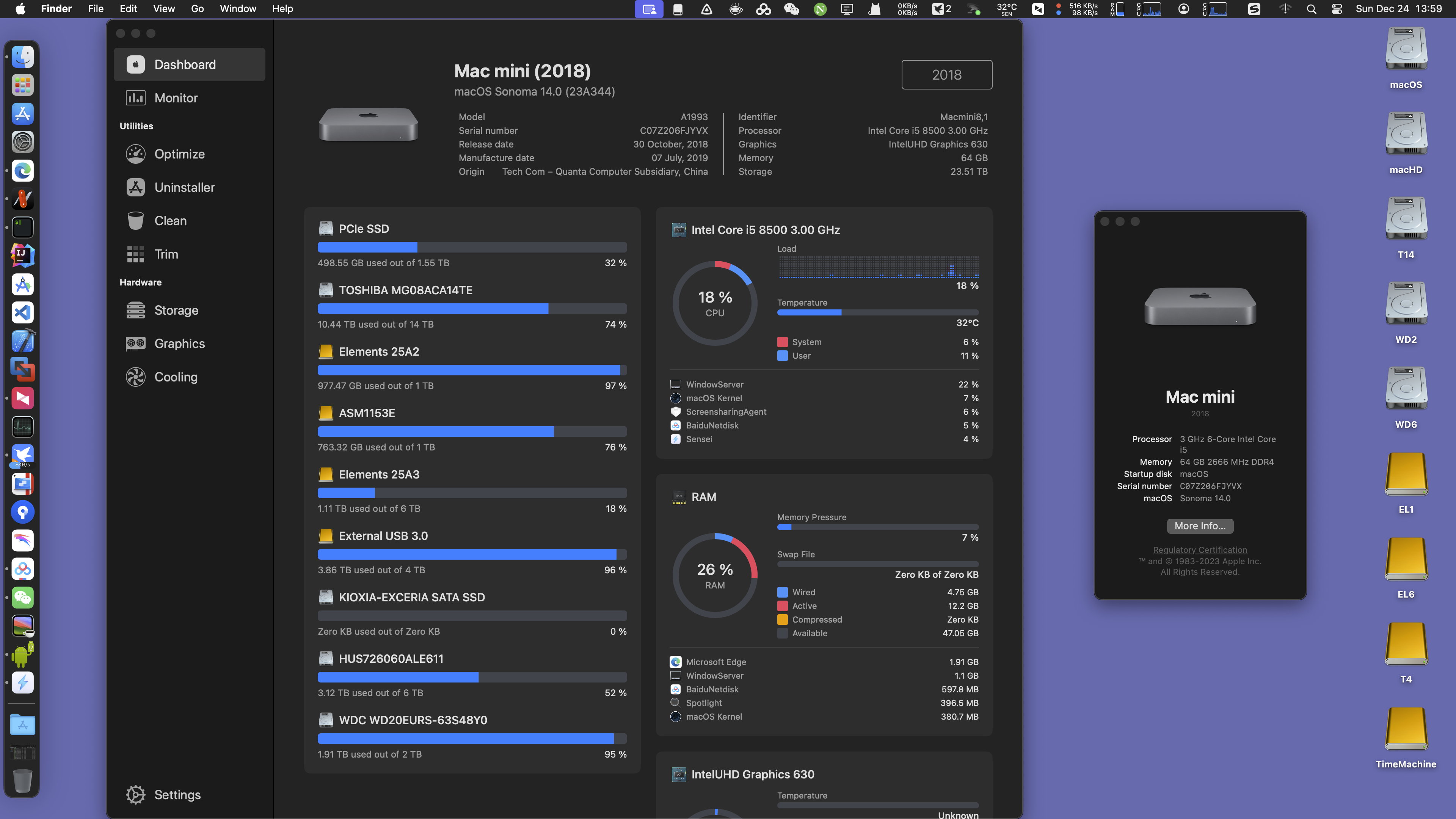Select WindowServer in CPU process list
The image size is (1456, 819).
[x=824, y=384]
